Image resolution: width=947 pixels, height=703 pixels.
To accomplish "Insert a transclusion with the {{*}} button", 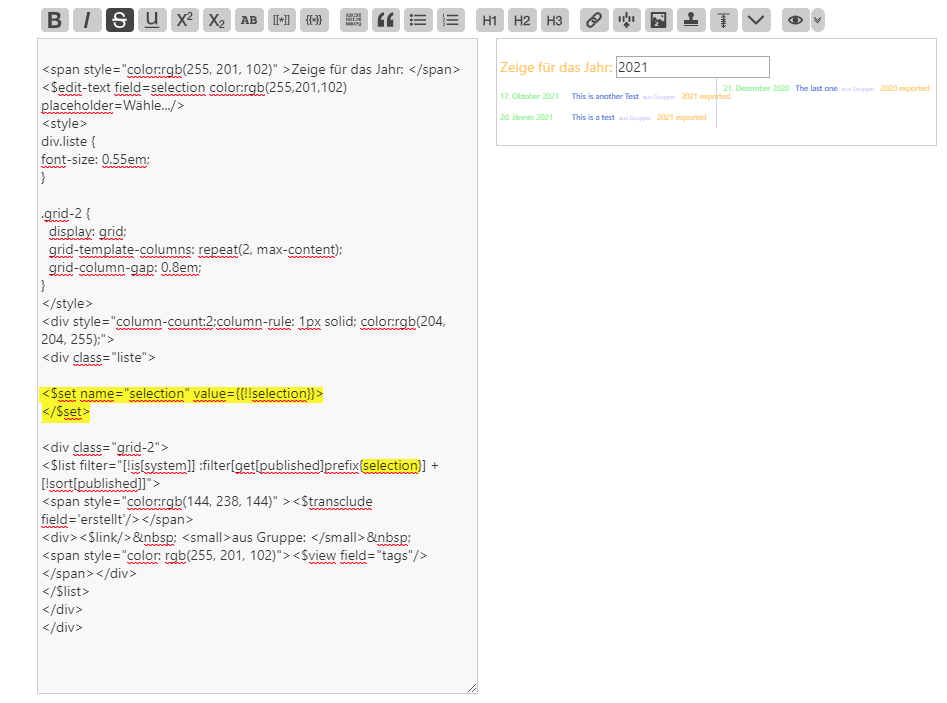I will point(314,20).
